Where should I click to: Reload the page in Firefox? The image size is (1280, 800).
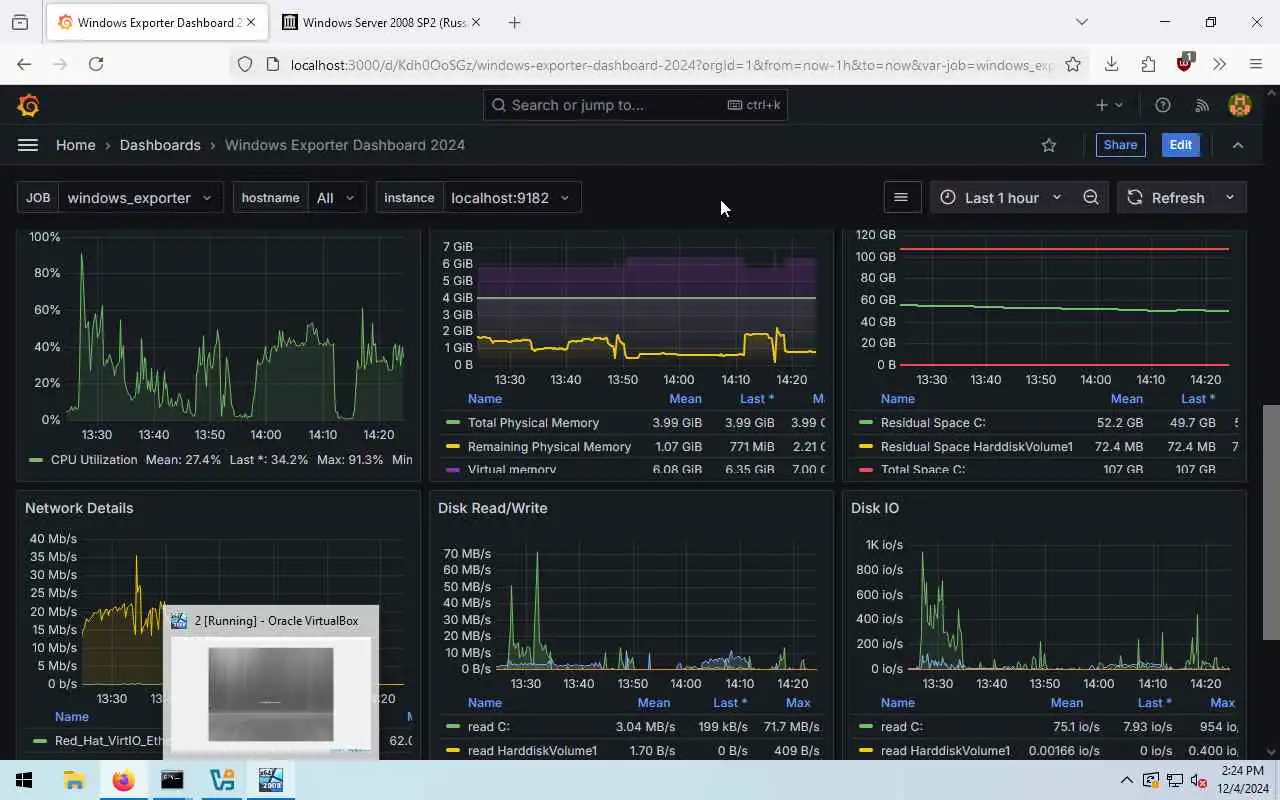click(x=96, y=64)
